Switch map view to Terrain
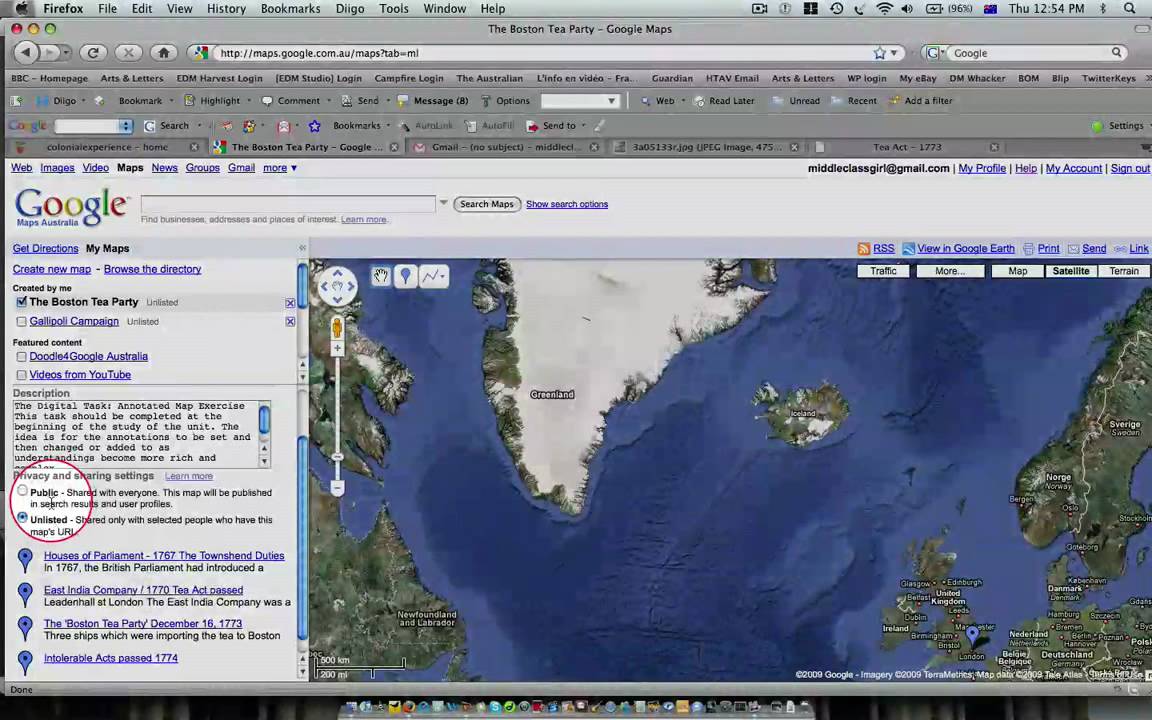This screenshot has height=720, width=1152. [1123, 271]
